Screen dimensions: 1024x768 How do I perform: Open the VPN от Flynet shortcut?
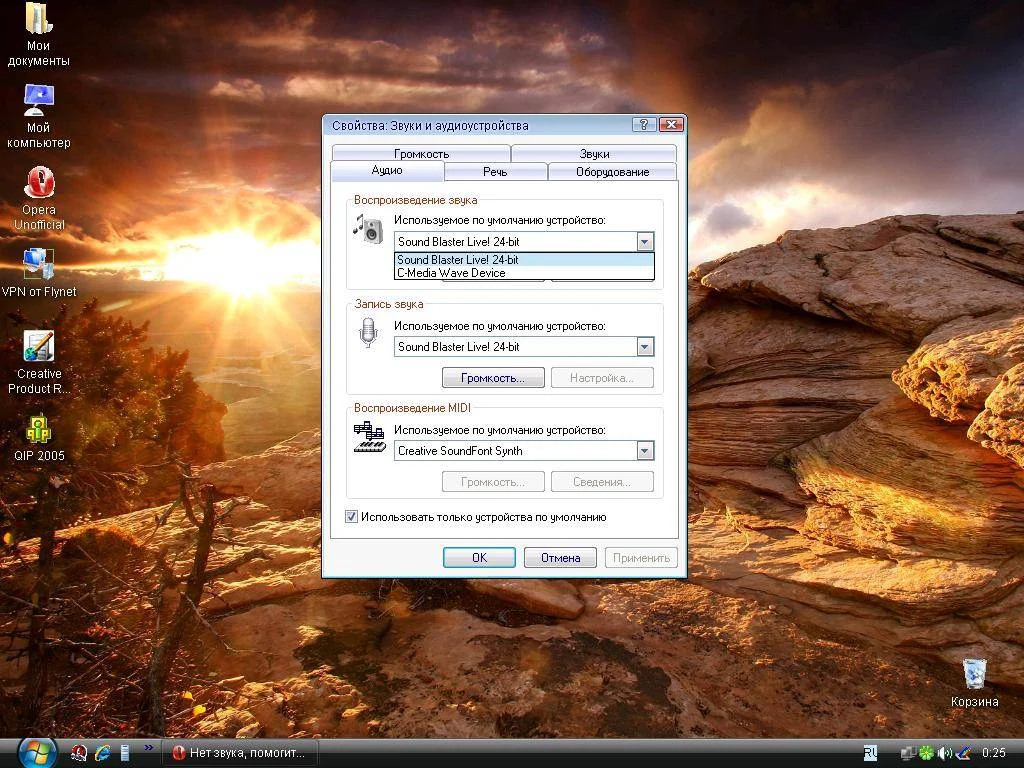(39, 273)
